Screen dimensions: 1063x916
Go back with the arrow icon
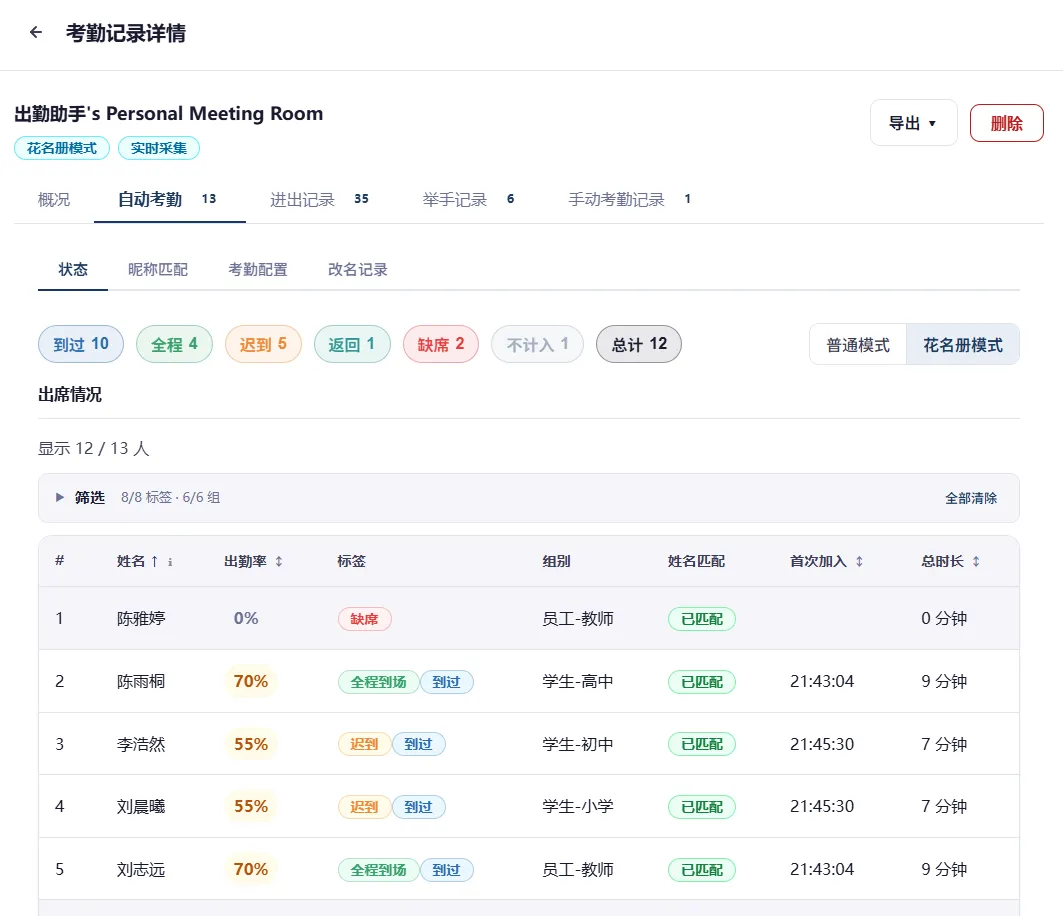36,32
